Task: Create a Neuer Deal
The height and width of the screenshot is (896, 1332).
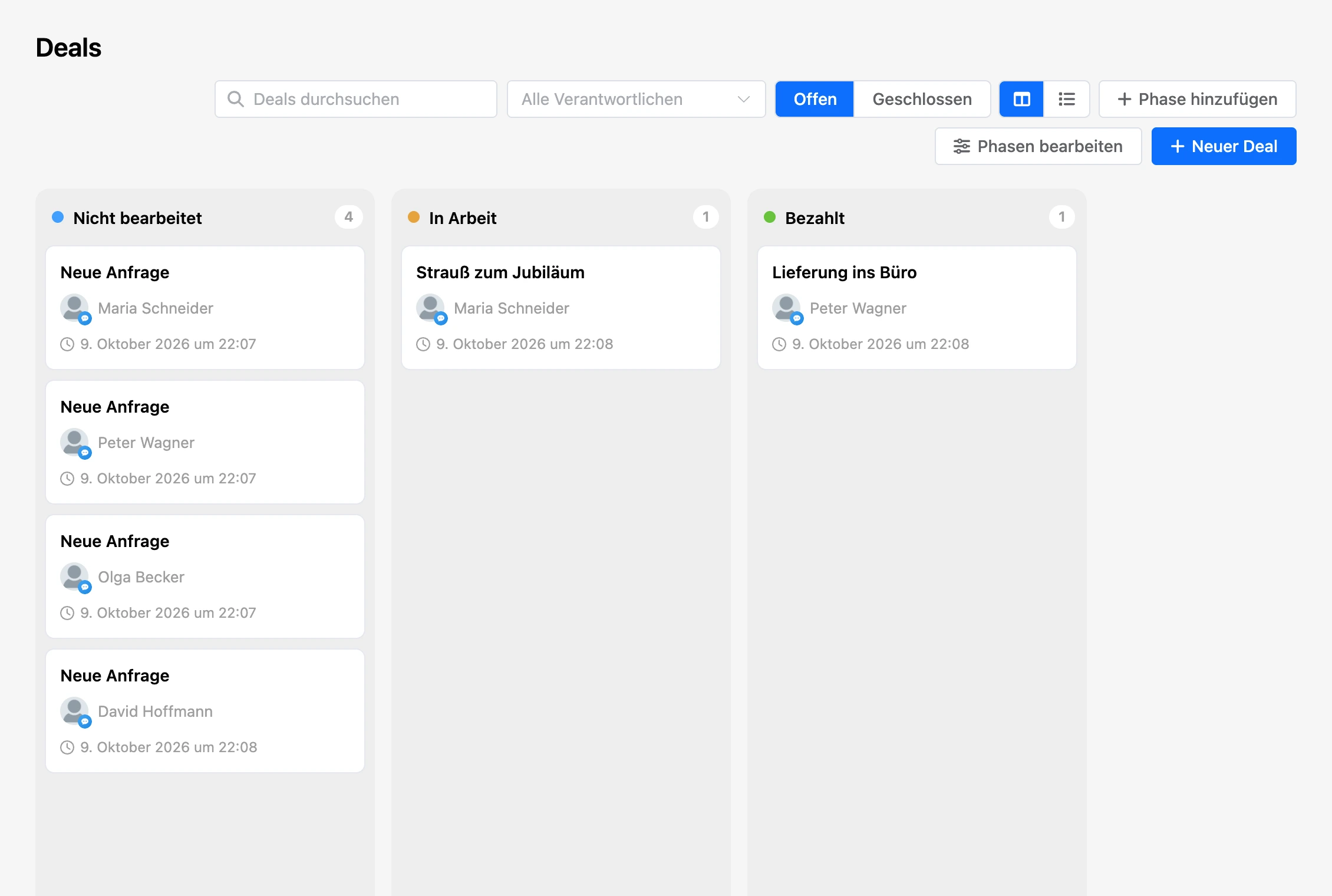Action: pos(1224,146)
